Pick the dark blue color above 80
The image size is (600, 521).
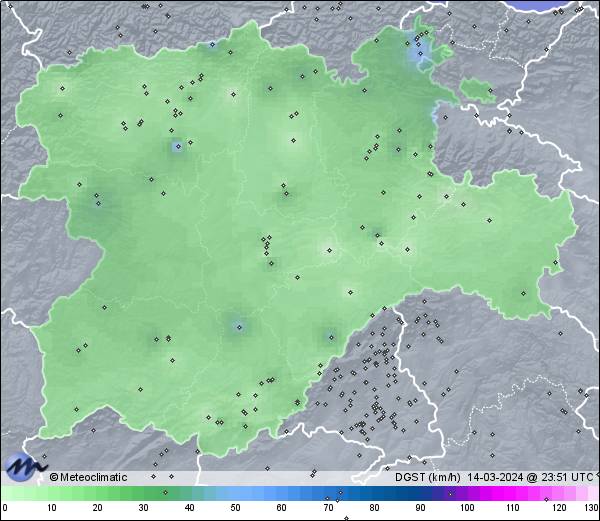pyautogui.click(x=374, y=493)
